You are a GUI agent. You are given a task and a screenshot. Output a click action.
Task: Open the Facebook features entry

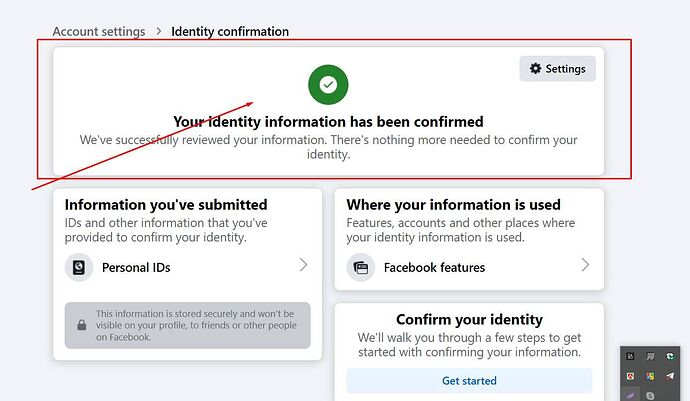(434, 267)
